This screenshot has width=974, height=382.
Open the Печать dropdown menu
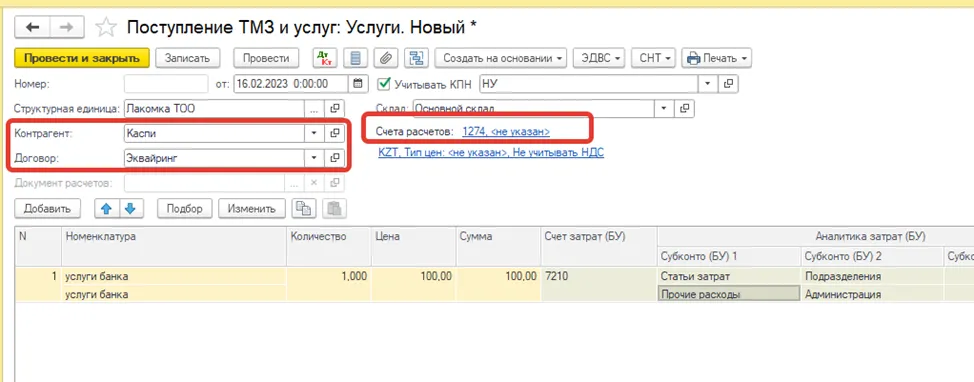click(x=716, y=58)
